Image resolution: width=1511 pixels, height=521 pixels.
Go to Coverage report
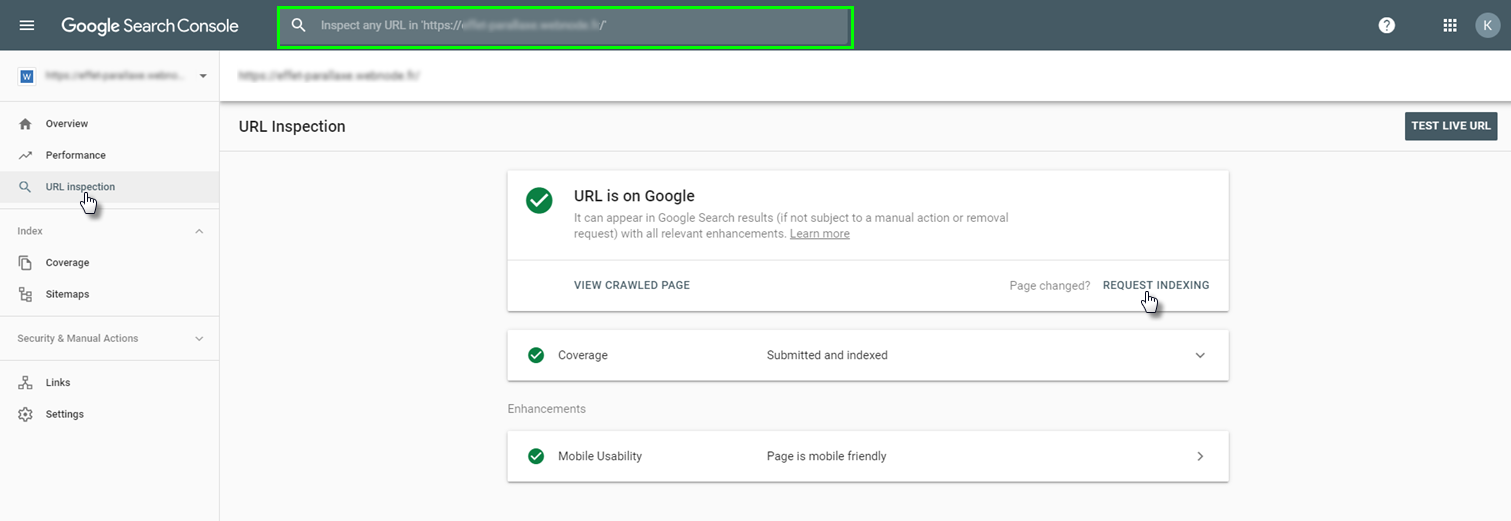67,263
